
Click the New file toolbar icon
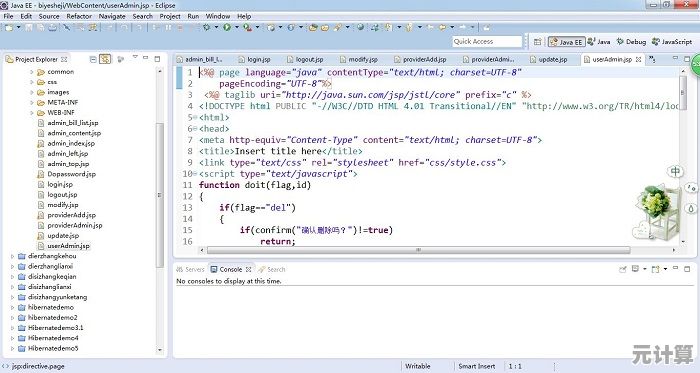click(x=9, y=28)
